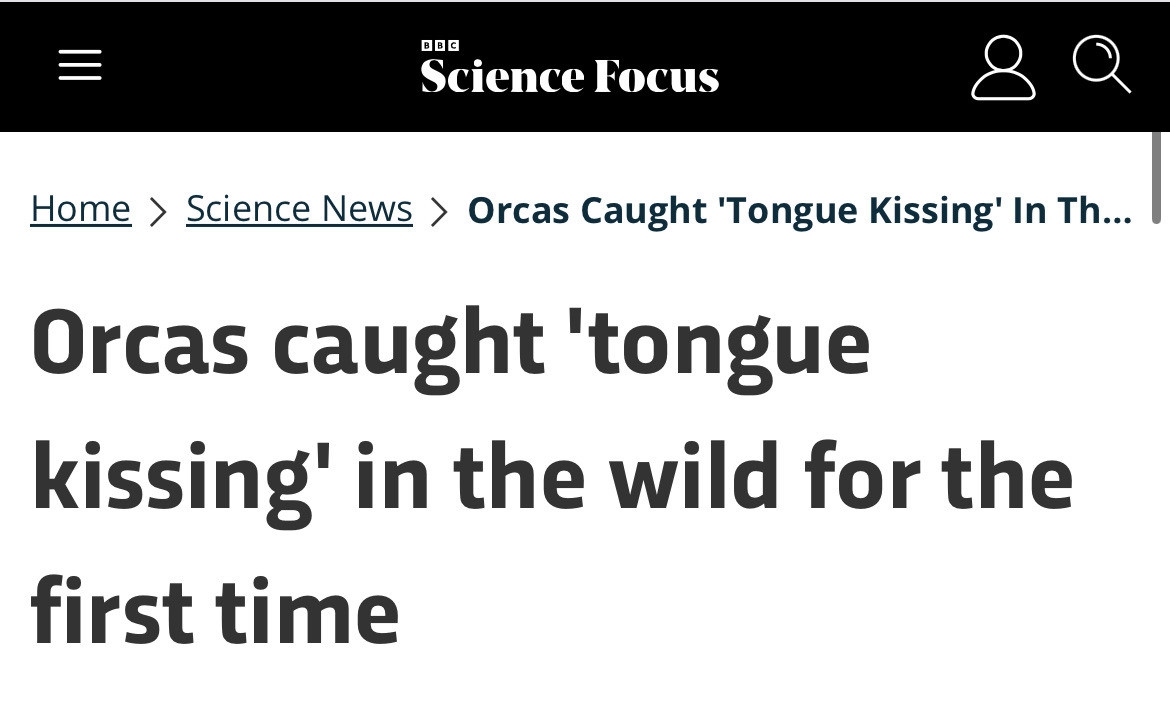This screenshot has height=708, width=1170.
Task: Open search with the magnifying glass icon
Action: pos(1101,65)
